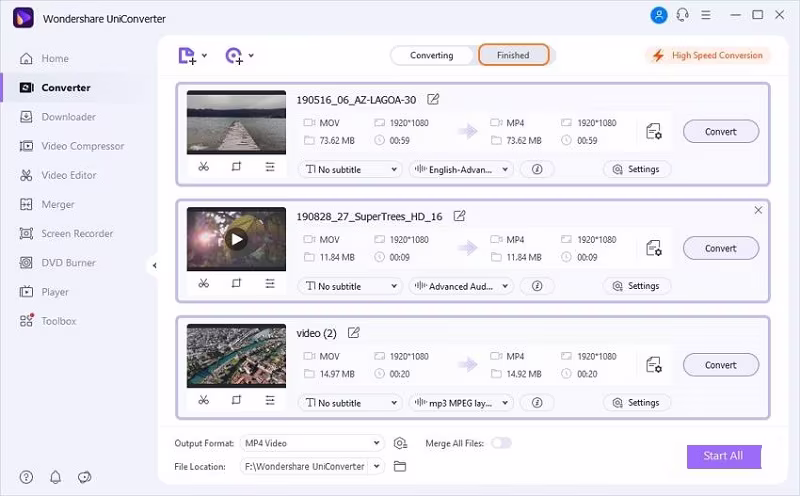Convert the AZ-LAGOA-30 video
Screen dimensions: 800x496
click(721, 132)
